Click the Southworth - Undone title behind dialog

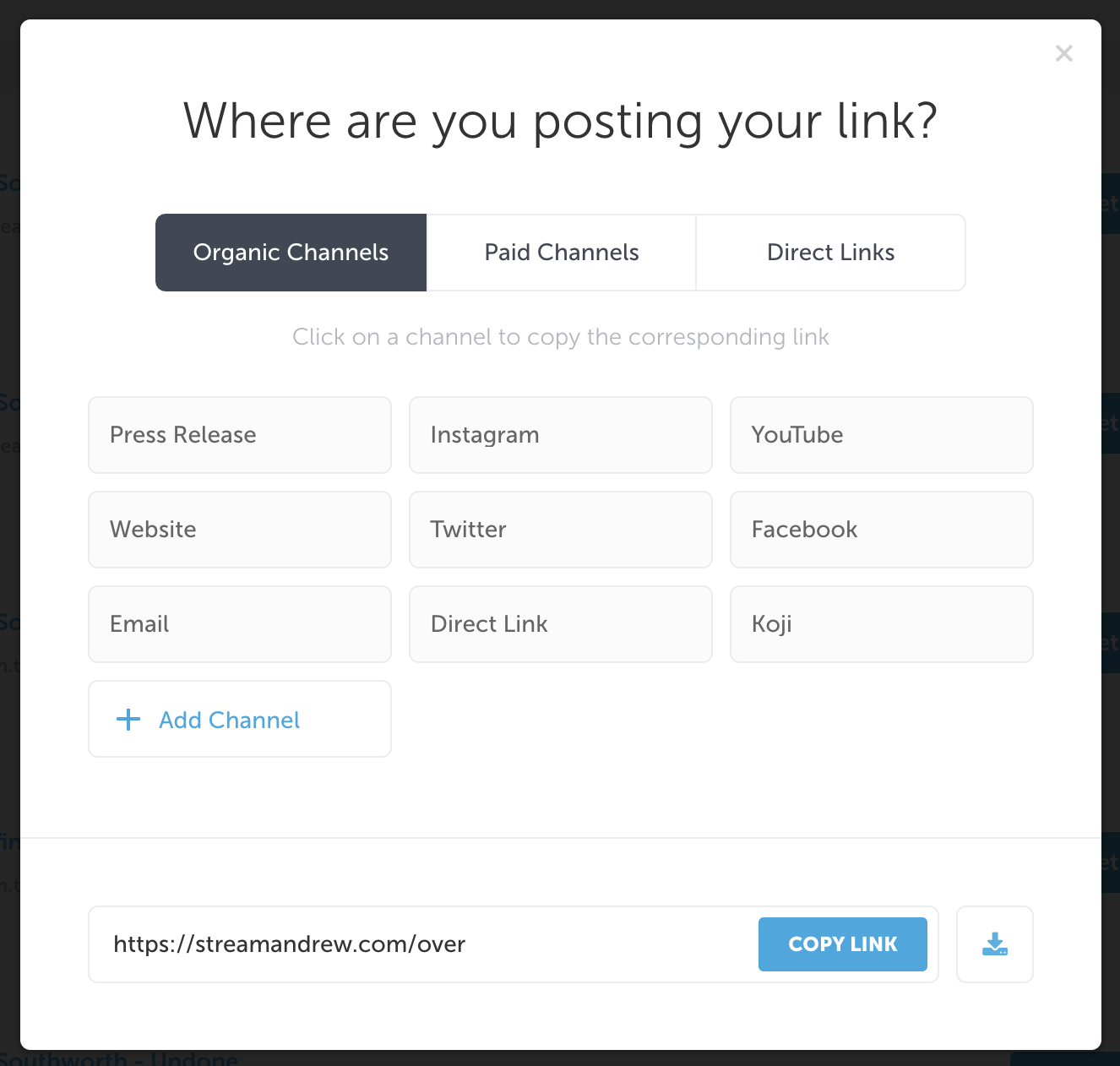coord(118,1058)
